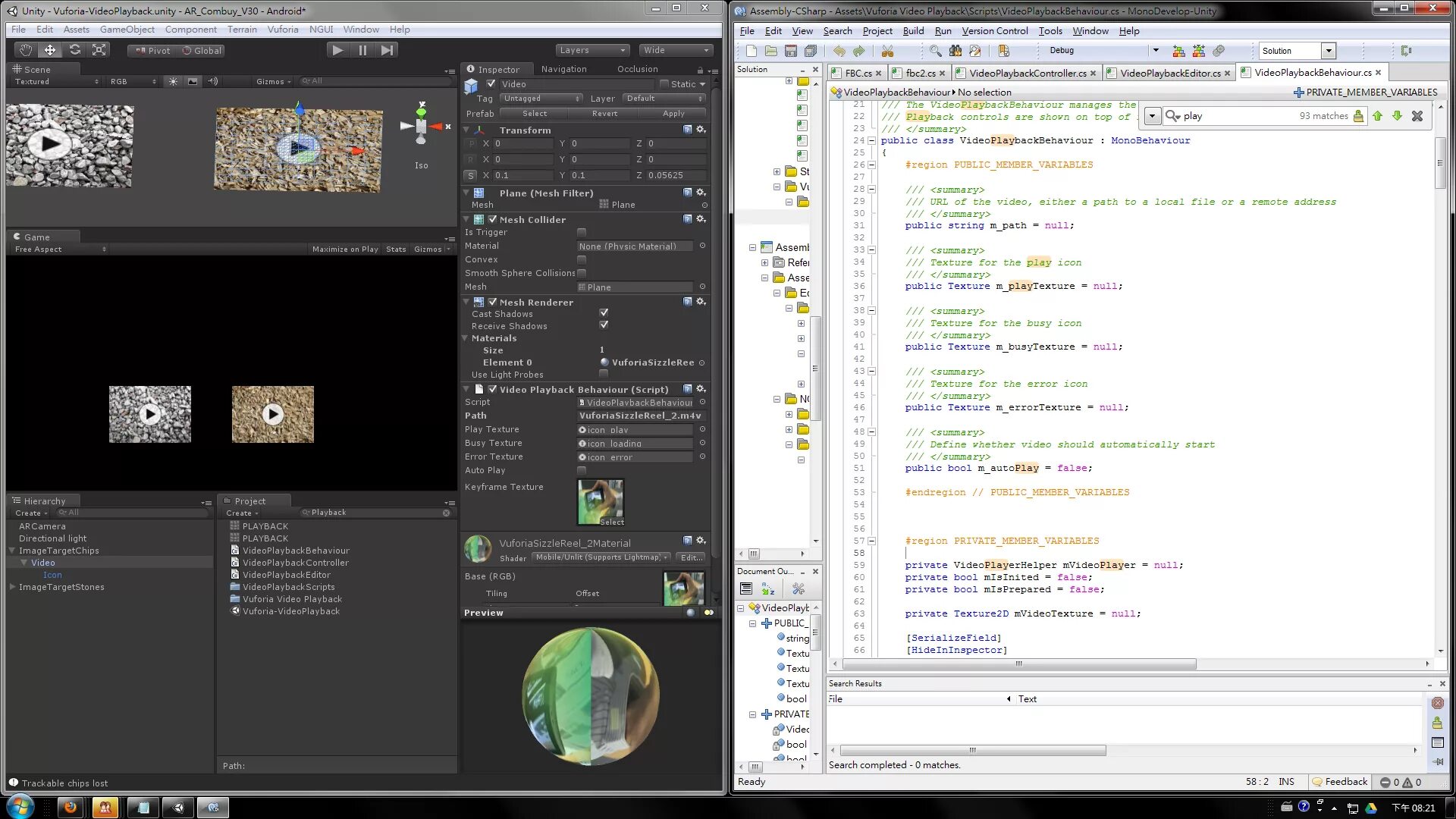Toggle scene audio speaker icon

point(213,81)
